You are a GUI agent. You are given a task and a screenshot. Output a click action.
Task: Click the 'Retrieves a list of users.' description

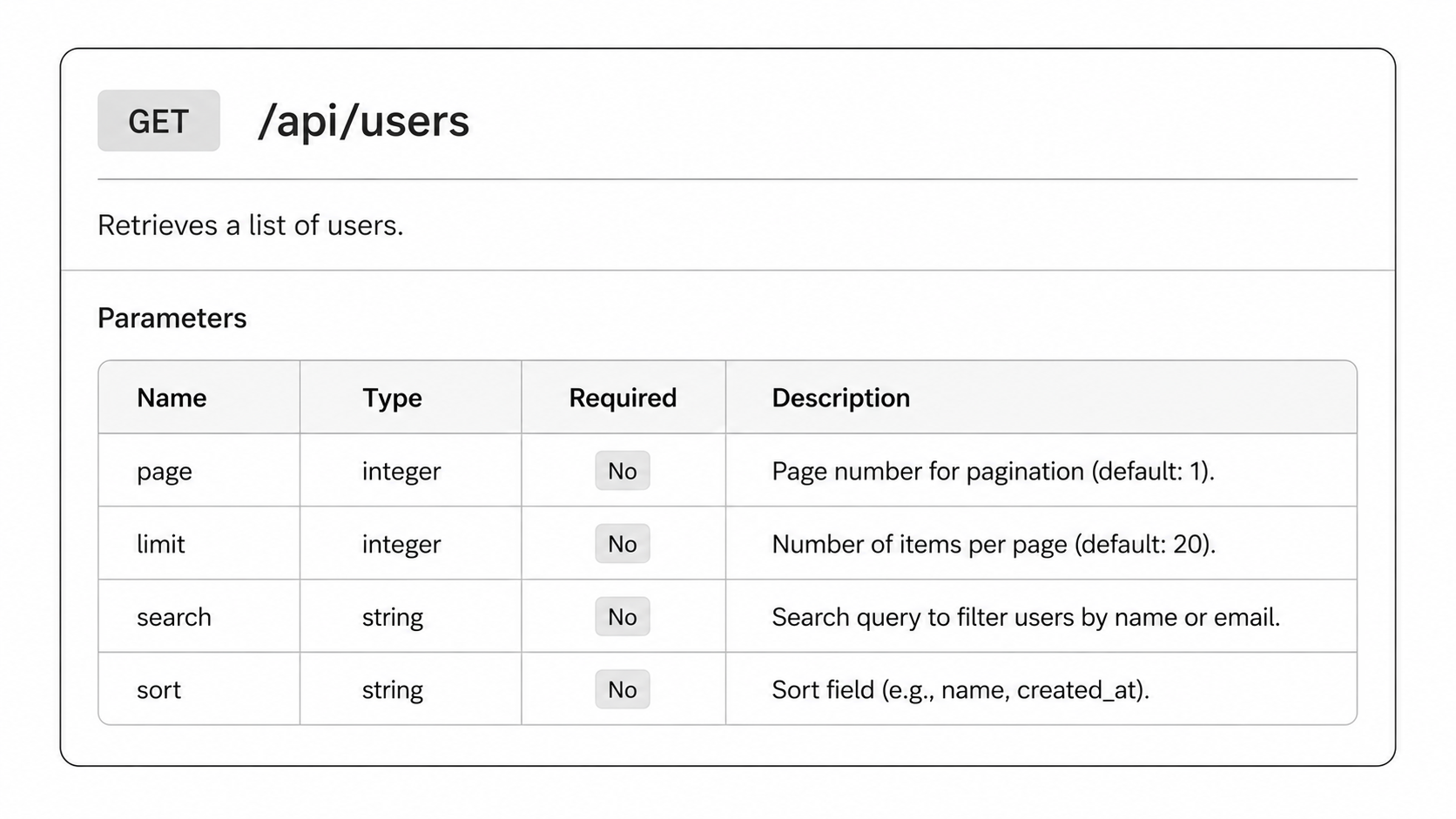click(x=251, y=225)
